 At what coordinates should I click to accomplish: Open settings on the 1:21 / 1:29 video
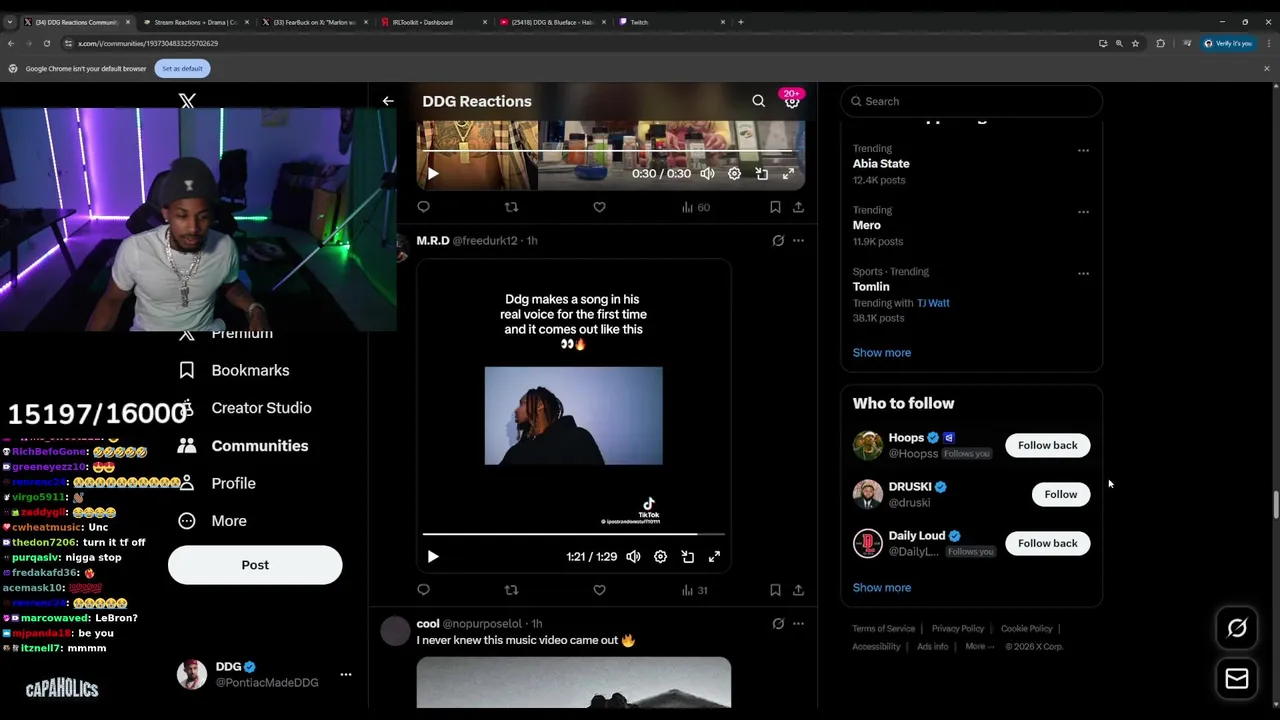pos(660,556)
